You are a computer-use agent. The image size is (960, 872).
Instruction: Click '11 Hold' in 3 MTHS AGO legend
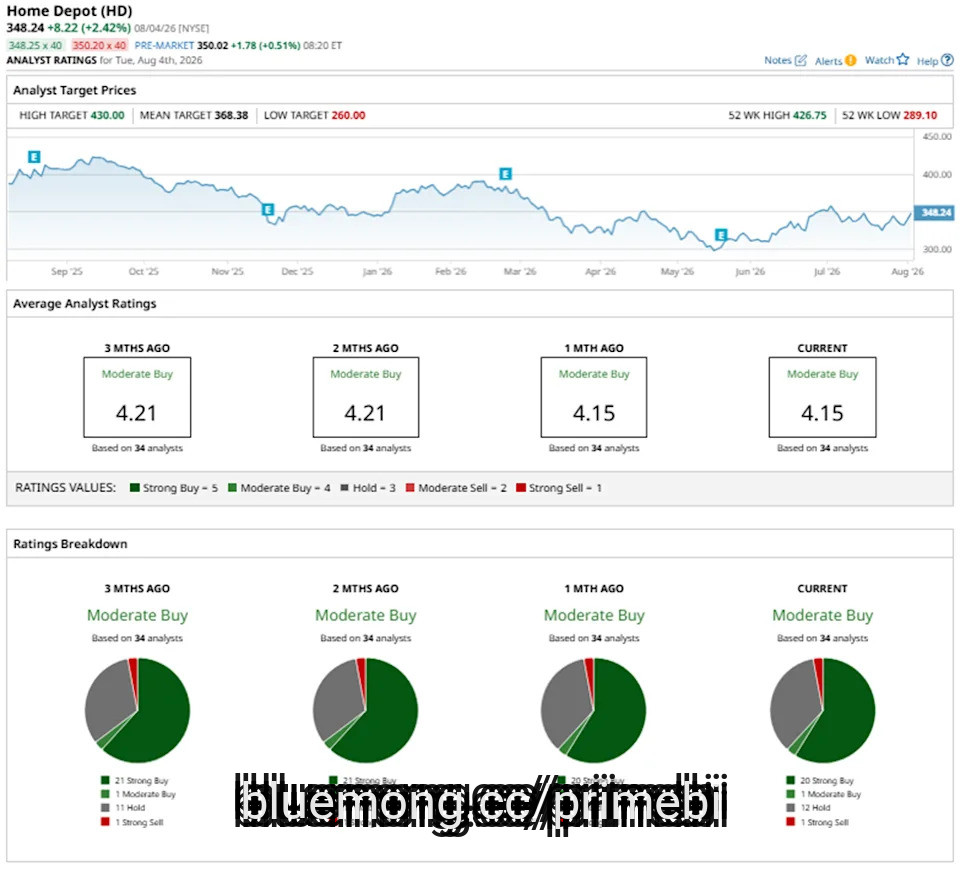tap(130, 808)
